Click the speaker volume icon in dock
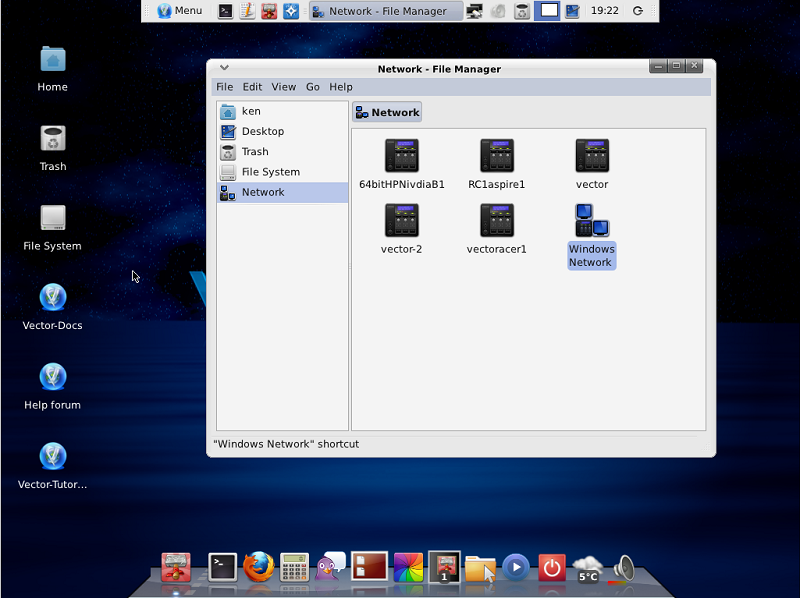The height and width of the screenshot is (598, 800). 624,568
